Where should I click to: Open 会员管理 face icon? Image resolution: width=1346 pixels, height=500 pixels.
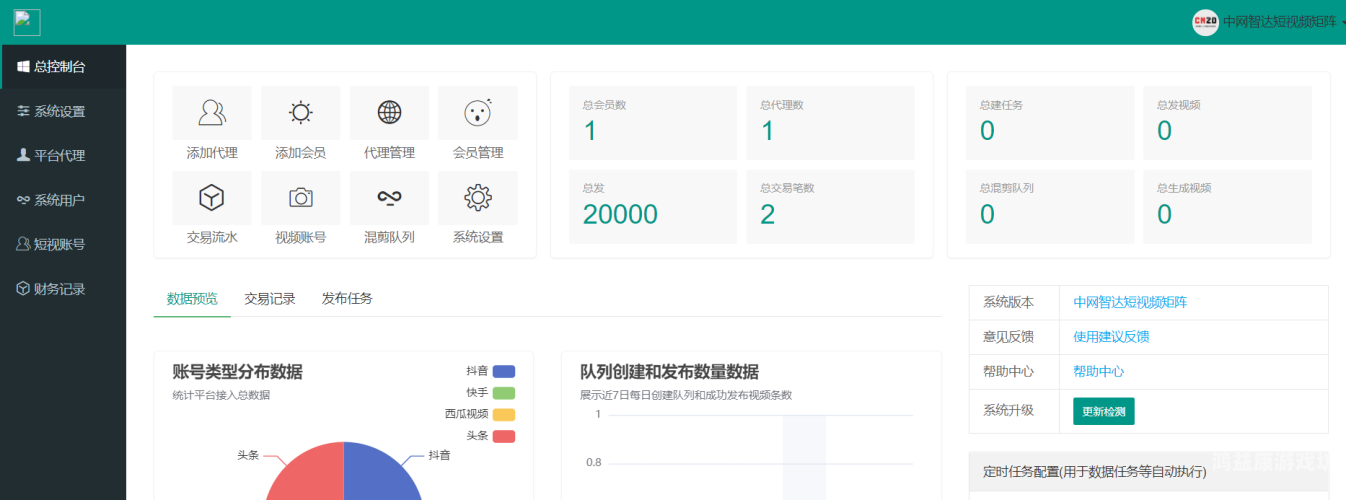[478, 112]
